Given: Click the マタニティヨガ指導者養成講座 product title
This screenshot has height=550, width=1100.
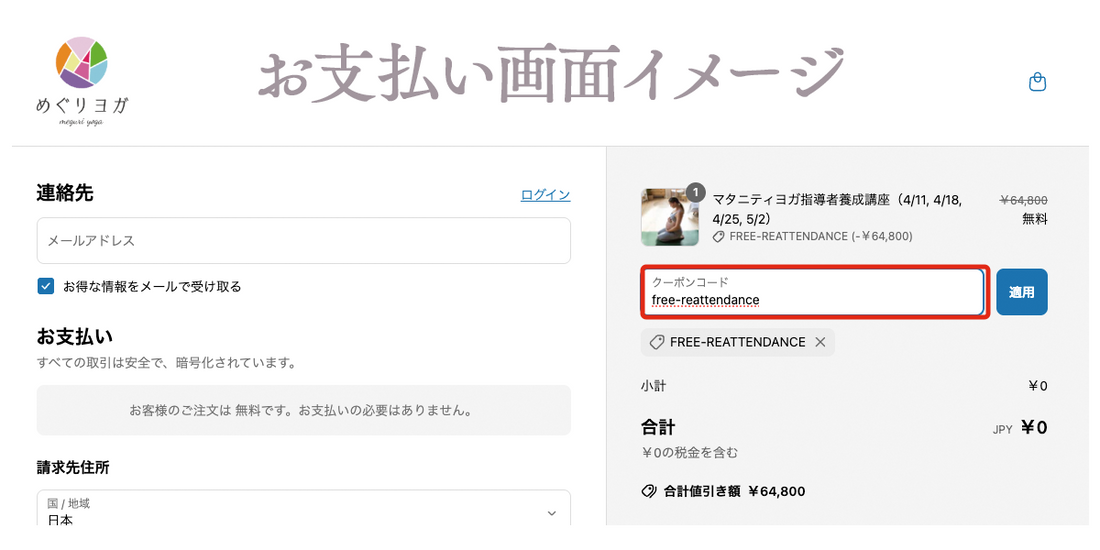Looking at the screenshot, I should click(836, 209).
